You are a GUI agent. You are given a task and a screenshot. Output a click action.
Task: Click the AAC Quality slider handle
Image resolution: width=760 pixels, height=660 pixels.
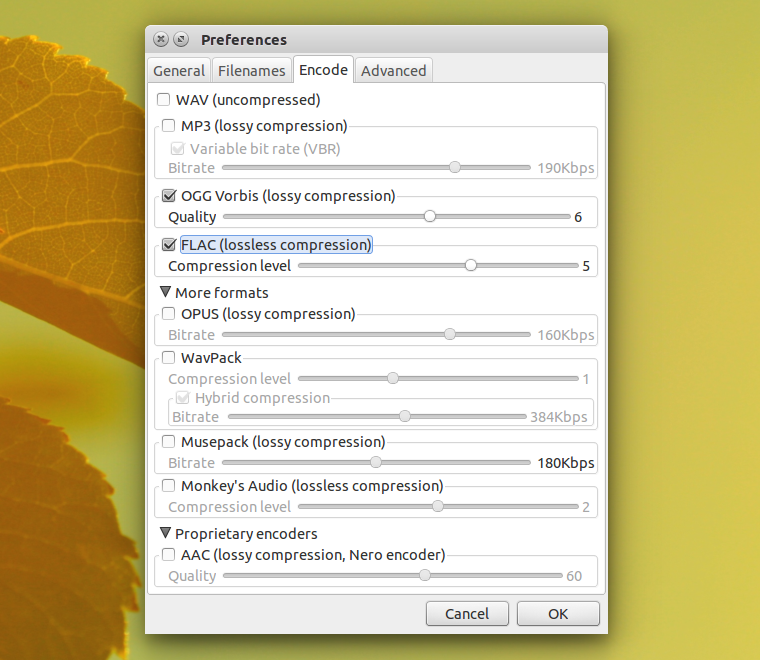click(x=425, y=575)
